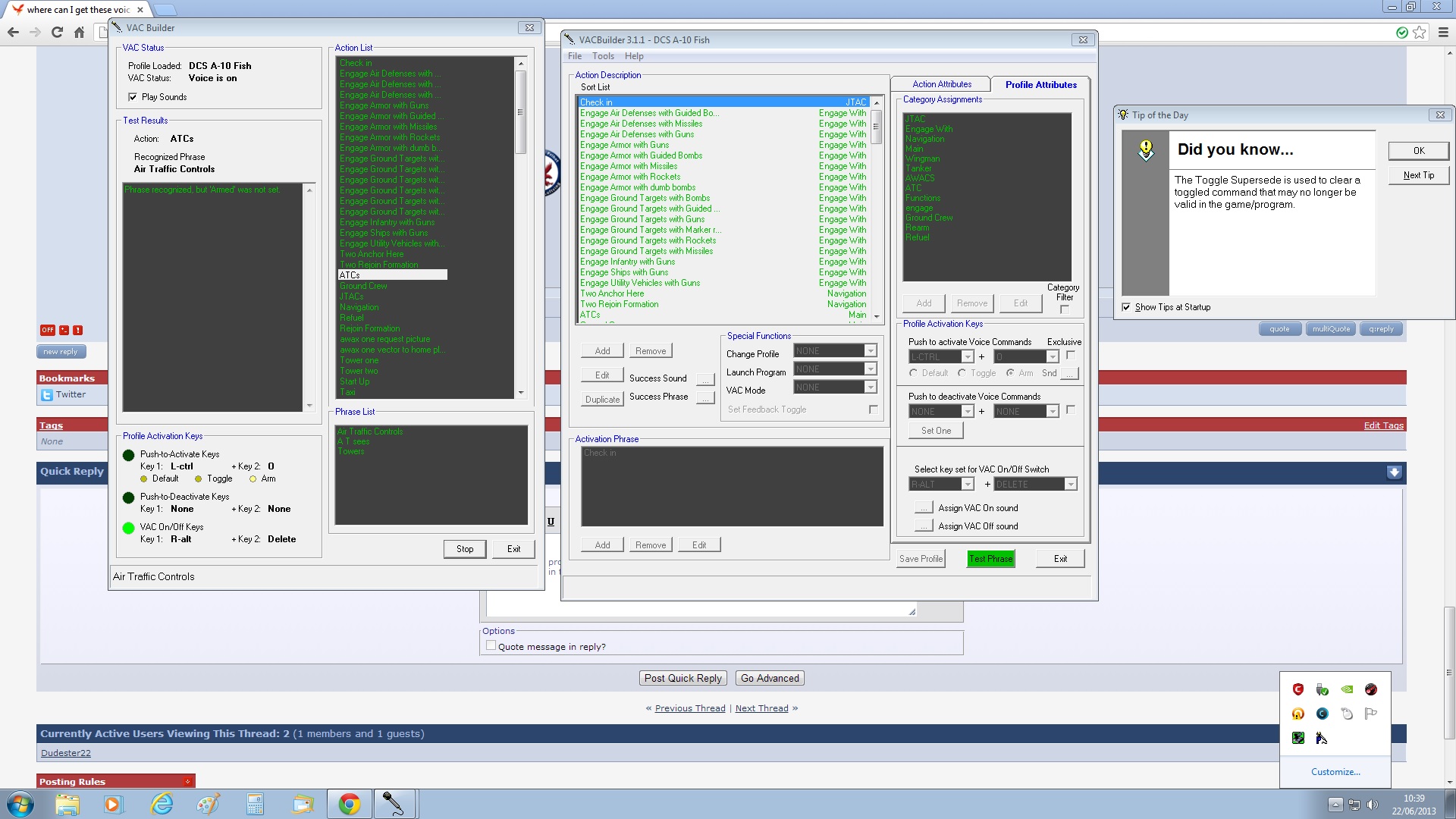Click the Quick Reply collapse arrow icon

tap(1394, 472)
